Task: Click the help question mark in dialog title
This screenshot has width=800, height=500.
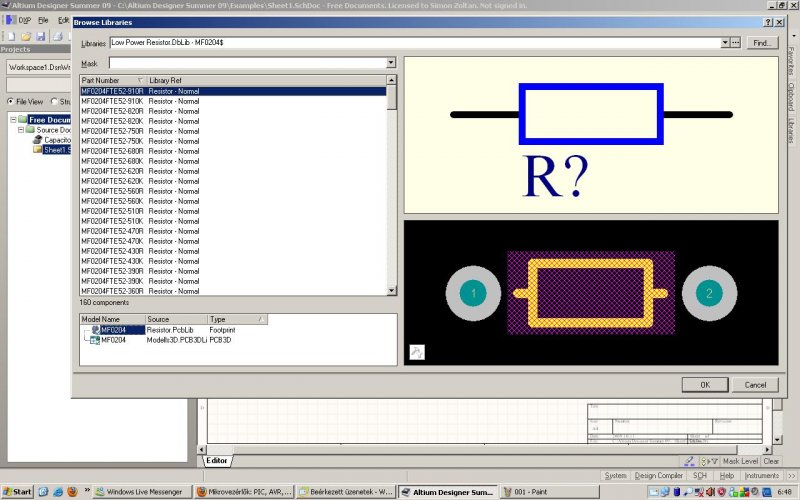Action: click(x=768, y=22)
